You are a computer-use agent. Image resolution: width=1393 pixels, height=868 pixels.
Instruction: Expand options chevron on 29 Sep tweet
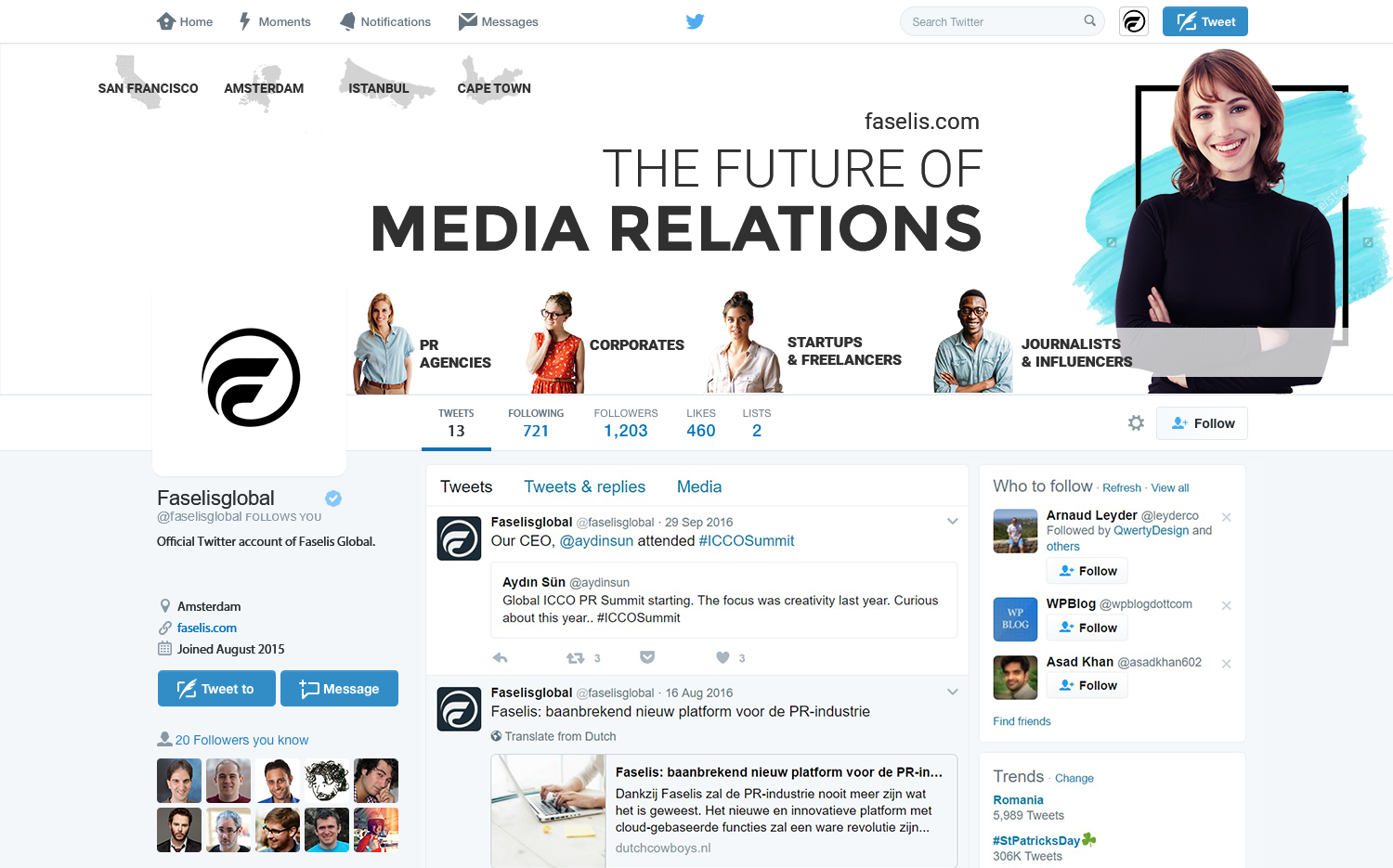click(952, 521)
